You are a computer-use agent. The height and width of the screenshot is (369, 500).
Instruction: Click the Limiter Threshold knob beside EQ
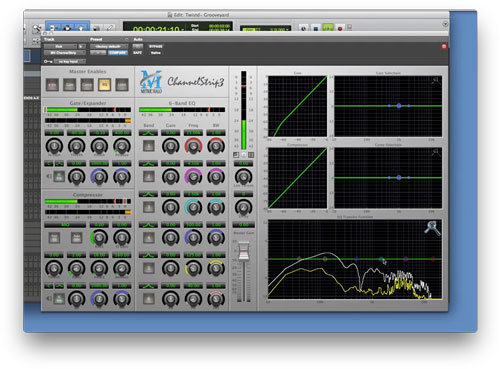243,176
